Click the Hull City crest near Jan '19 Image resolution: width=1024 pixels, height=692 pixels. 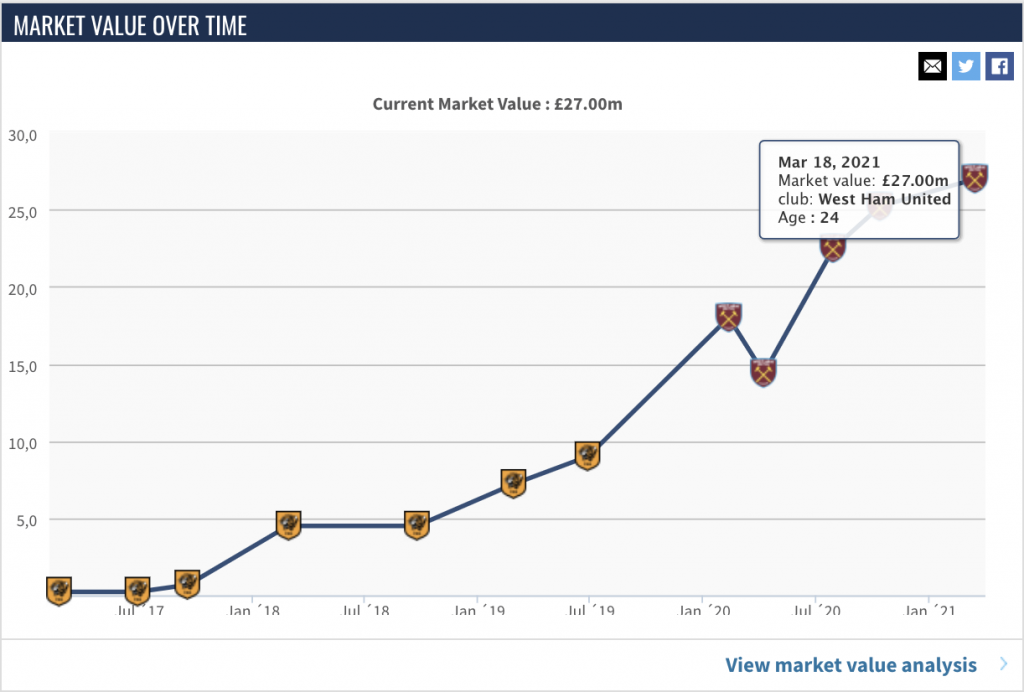click(513, 483)
